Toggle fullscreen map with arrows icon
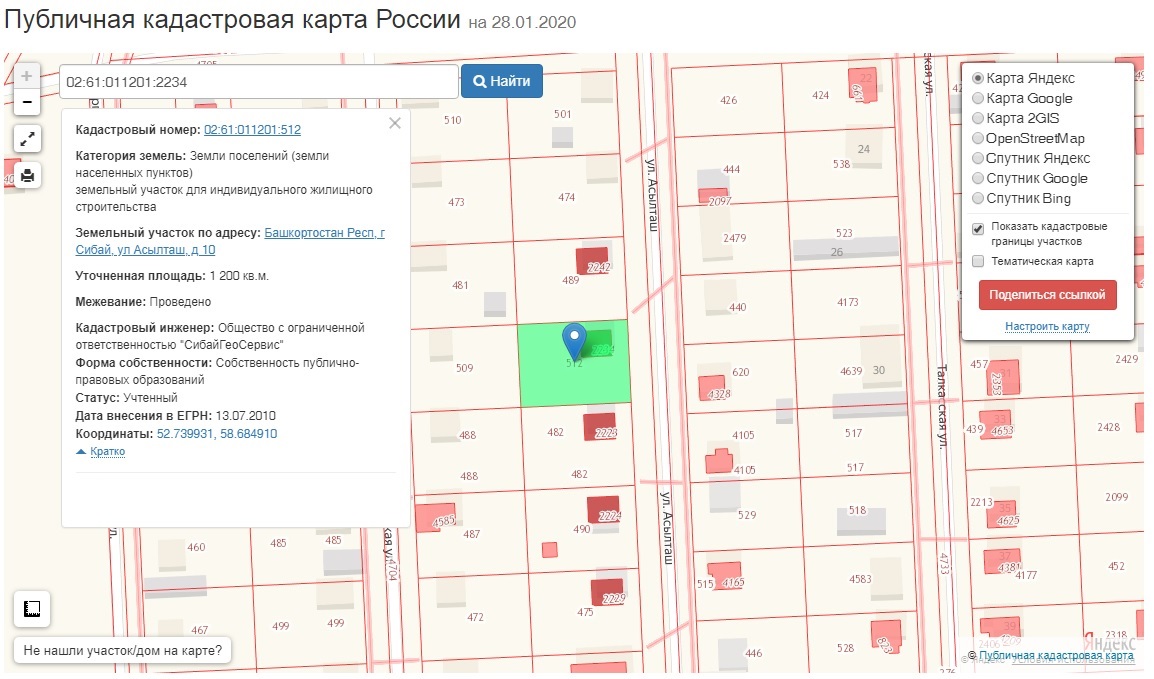The width and height of the screenshot is (1154, 679). pos(27,139)
